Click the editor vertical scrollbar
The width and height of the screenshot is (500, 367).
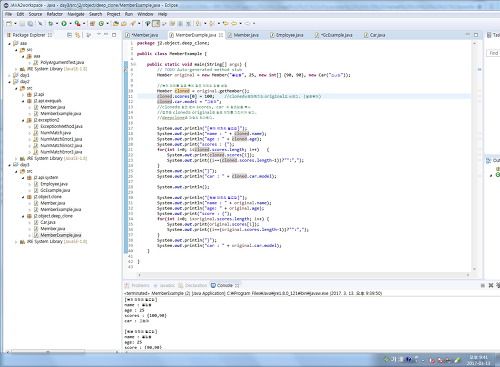pos(475,156)
